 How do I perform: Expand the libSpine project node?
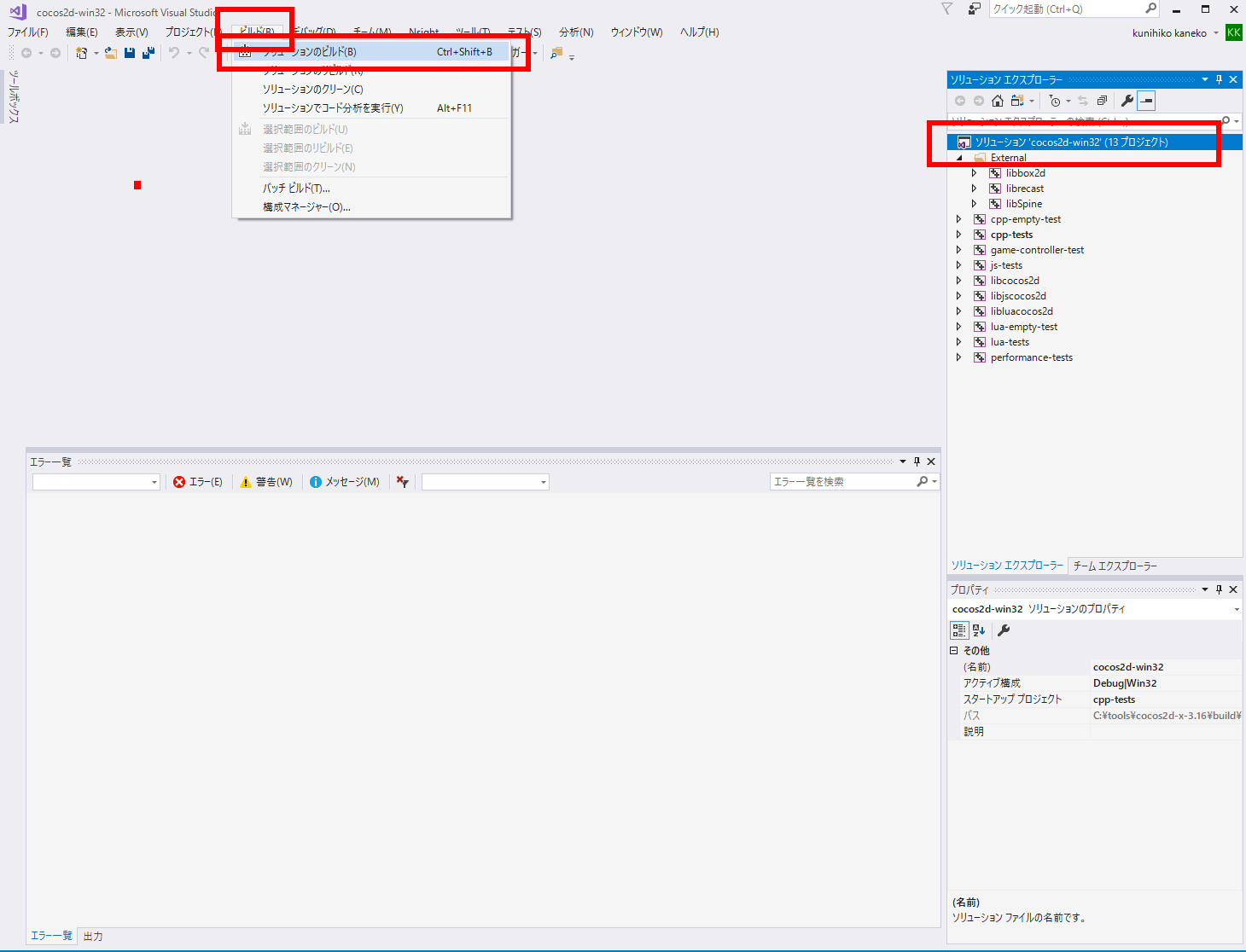tap(974, 204)
